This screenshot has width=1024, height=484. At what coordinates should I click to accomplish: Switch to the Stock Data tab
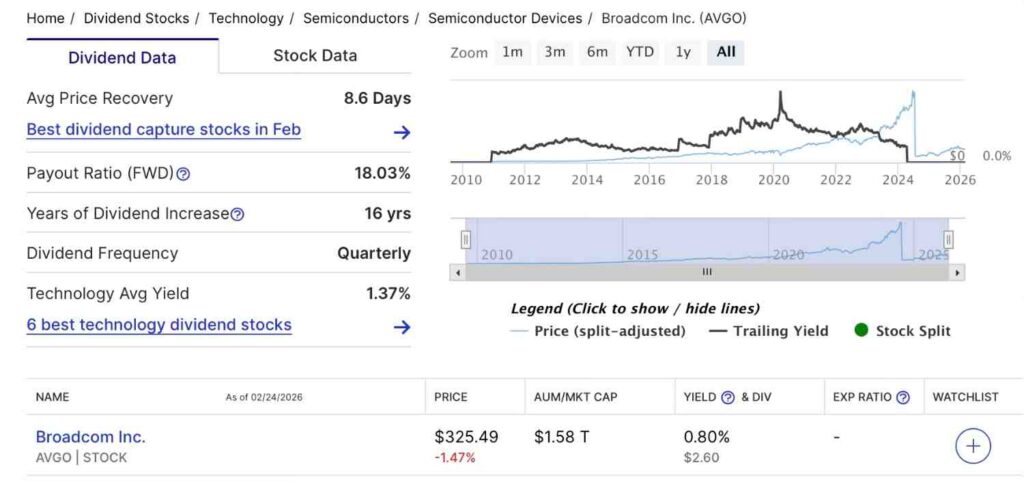pos(315,56)
